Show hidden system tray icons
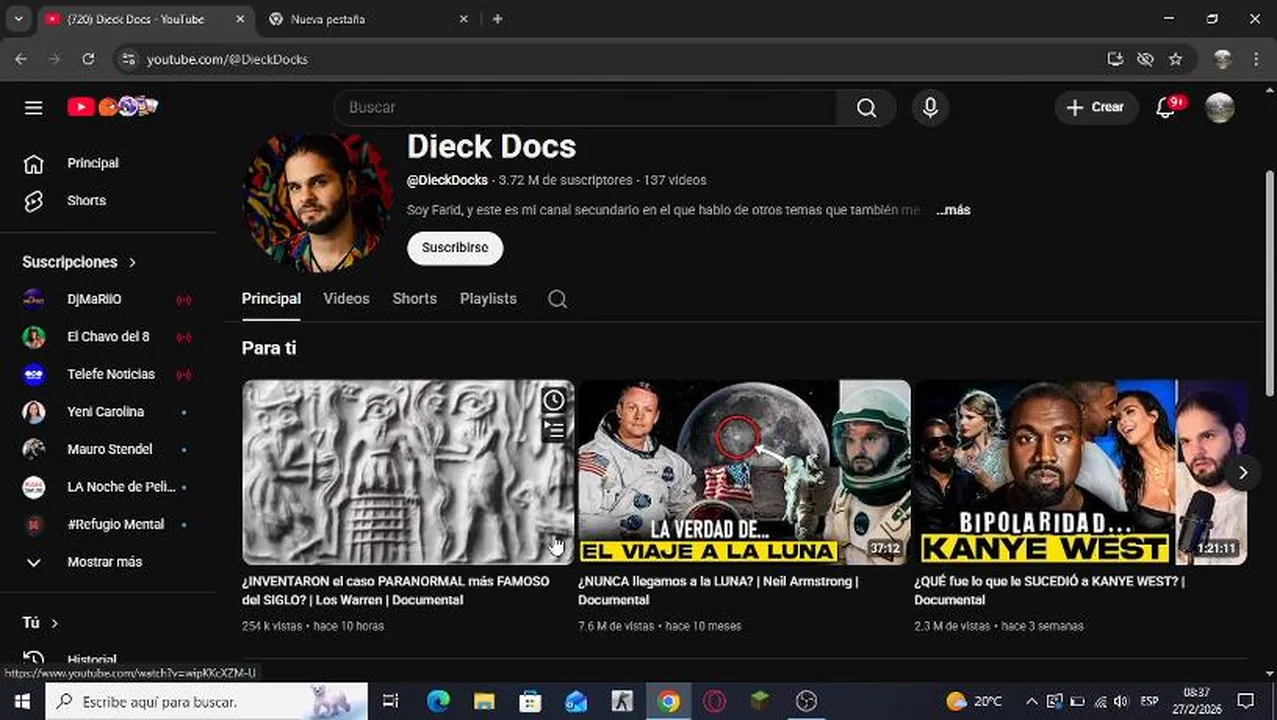The width and height of the screenshot is (1277, 720). [1032, 702]
